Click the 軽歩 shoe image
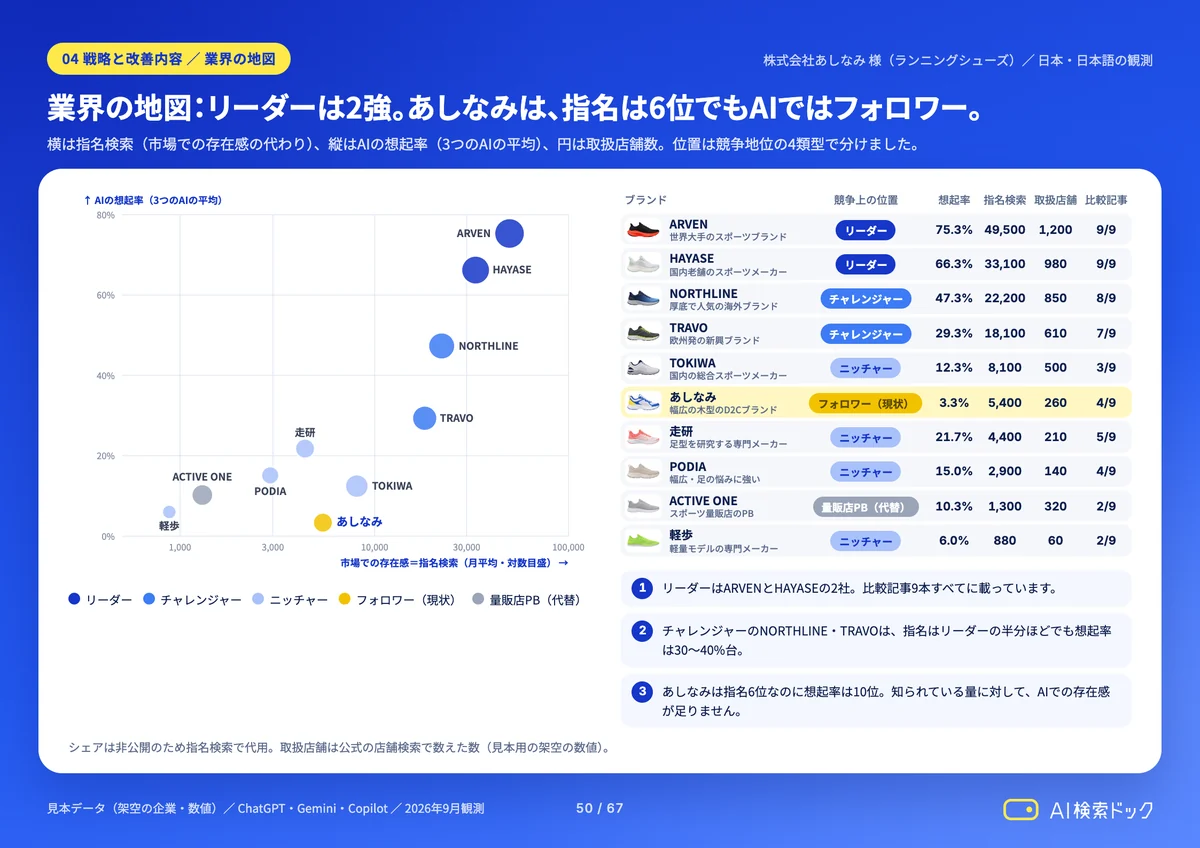This screenshot has width=1200, height=848. [643, 540]
